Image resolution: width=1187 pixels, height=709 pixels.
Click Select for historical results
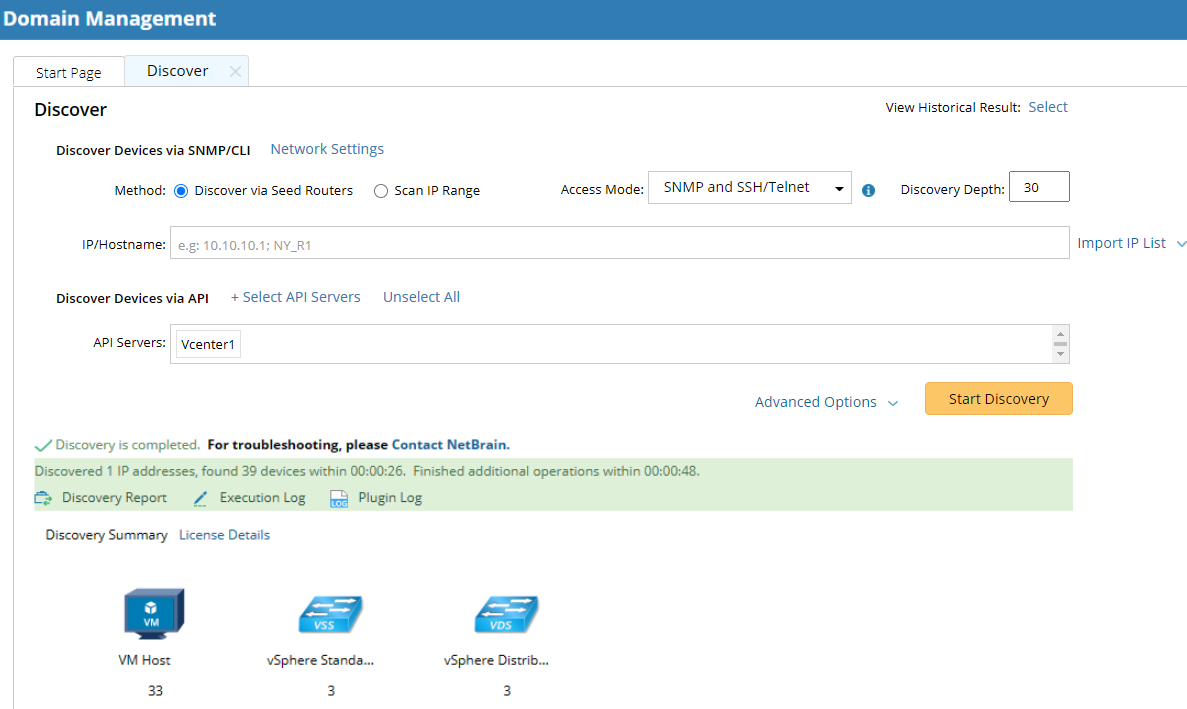pos(1047,107)
